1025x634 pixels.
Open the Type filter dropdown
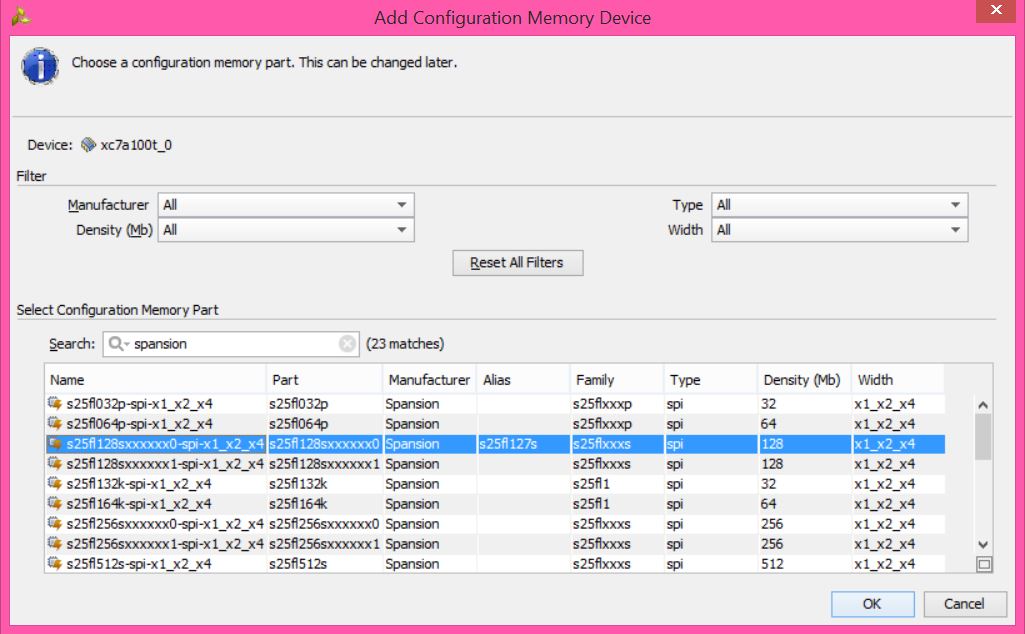point(839,205)
